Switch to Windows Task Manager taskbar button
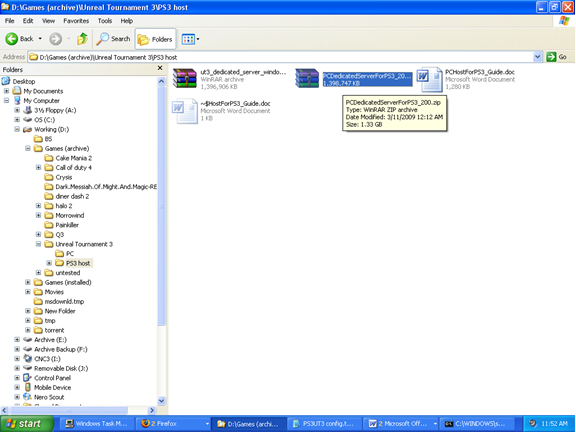 pyautogui.click(x=96, y=424)
